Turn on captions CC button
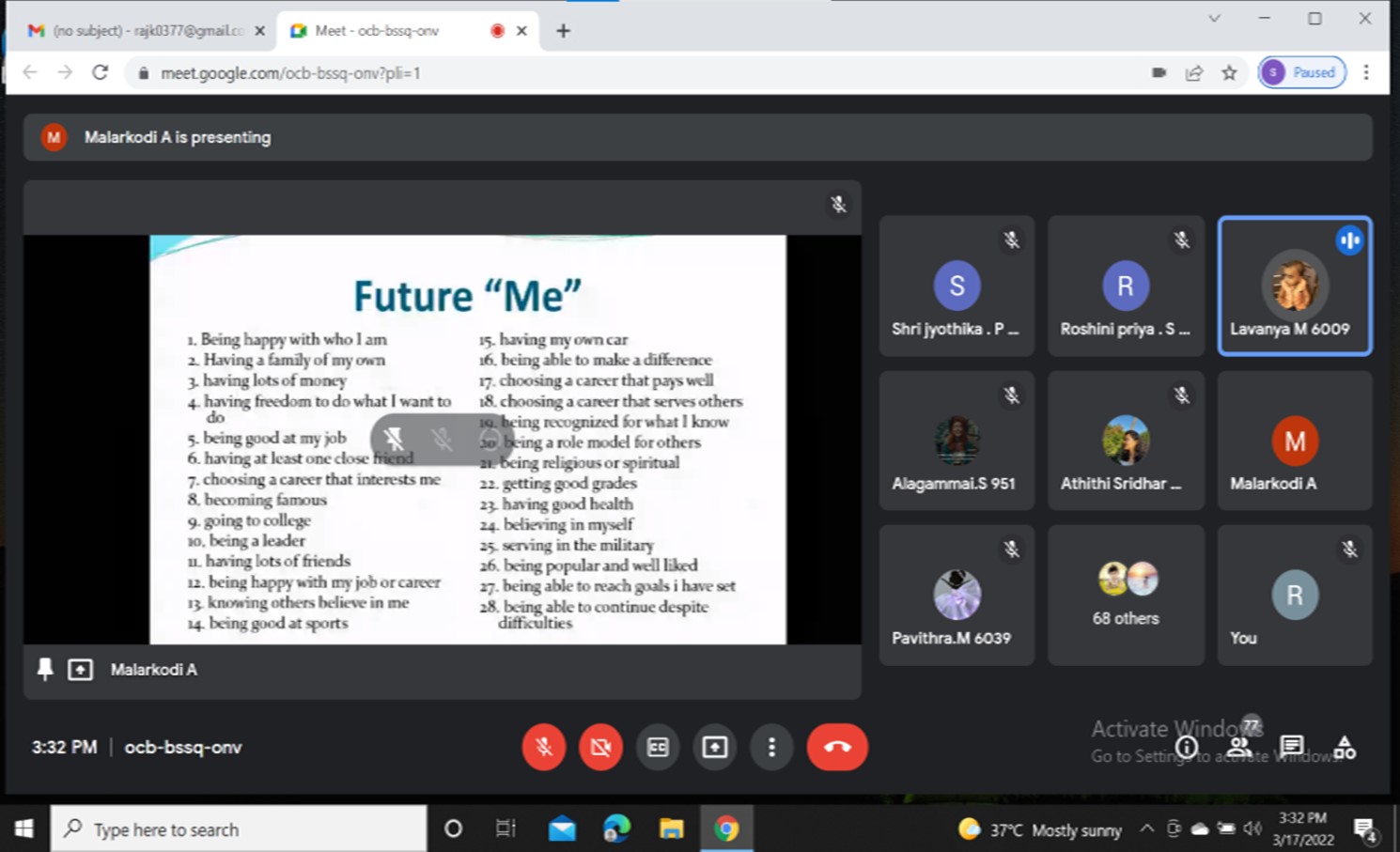1400x852 pixels. click(x=658, y=747)
